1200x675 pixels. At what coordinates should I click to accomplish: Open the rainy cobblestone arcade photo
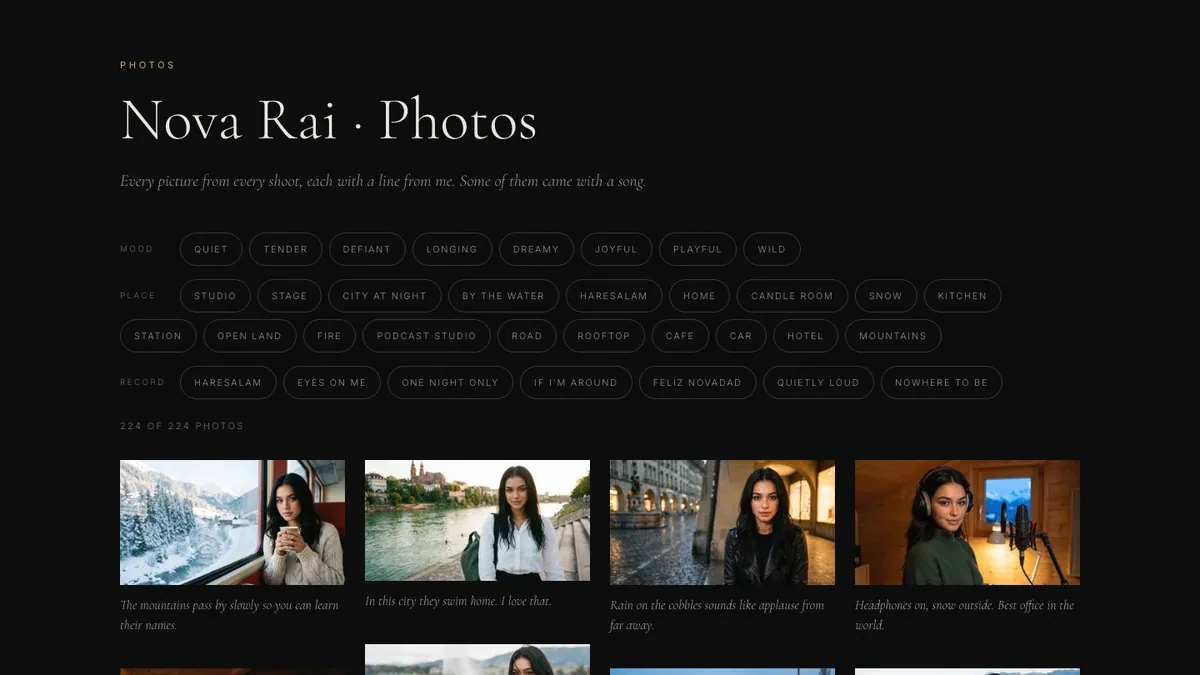722,522
